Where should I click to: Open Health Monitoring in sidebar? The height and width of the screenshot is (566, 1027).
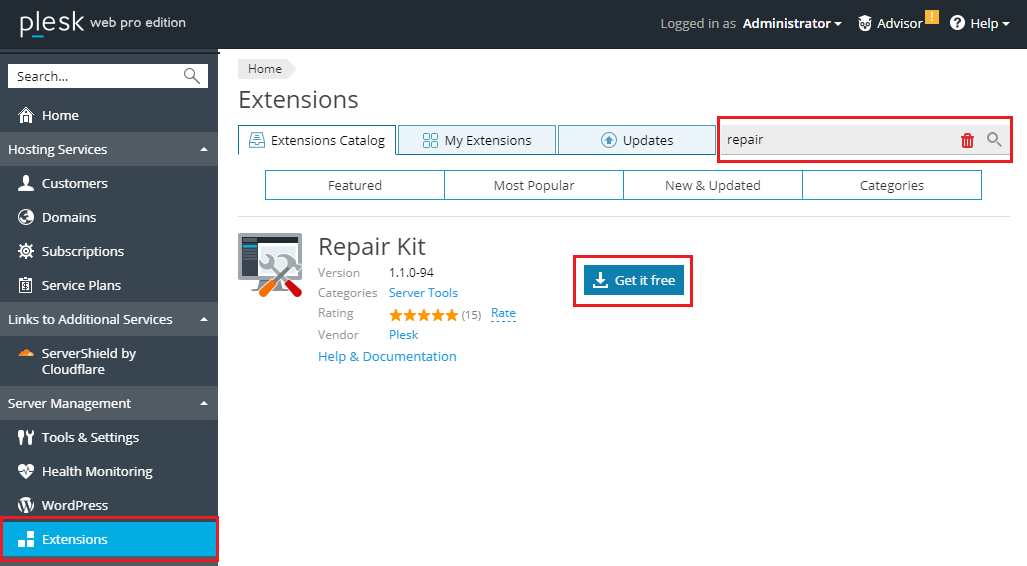coord(96,471)
